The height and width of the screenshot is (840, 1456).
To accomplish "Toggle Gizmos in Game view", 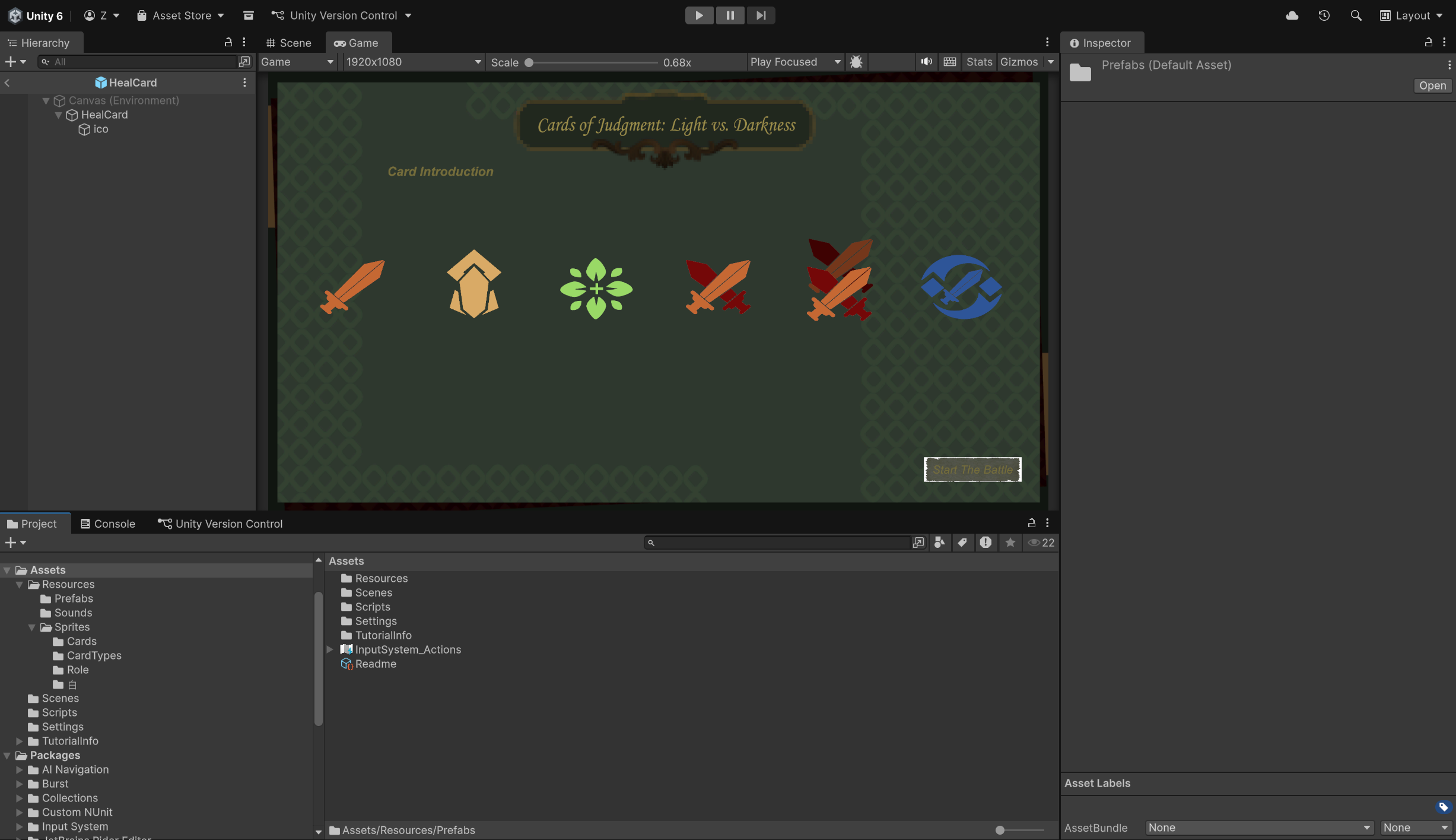I will point(1019,62).
